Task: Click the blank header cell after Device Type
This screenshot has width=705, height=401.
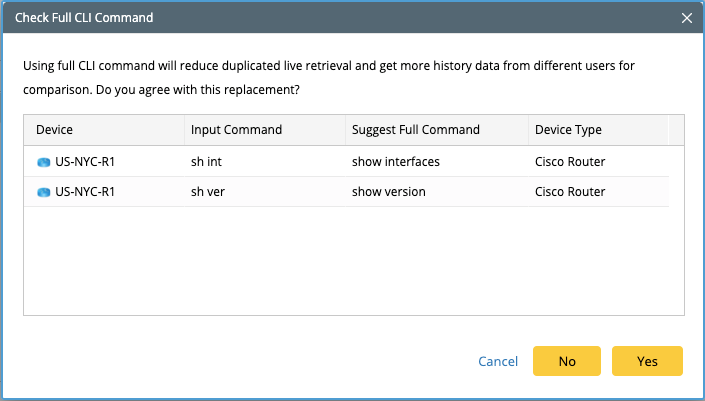Action: pos(676,130)
